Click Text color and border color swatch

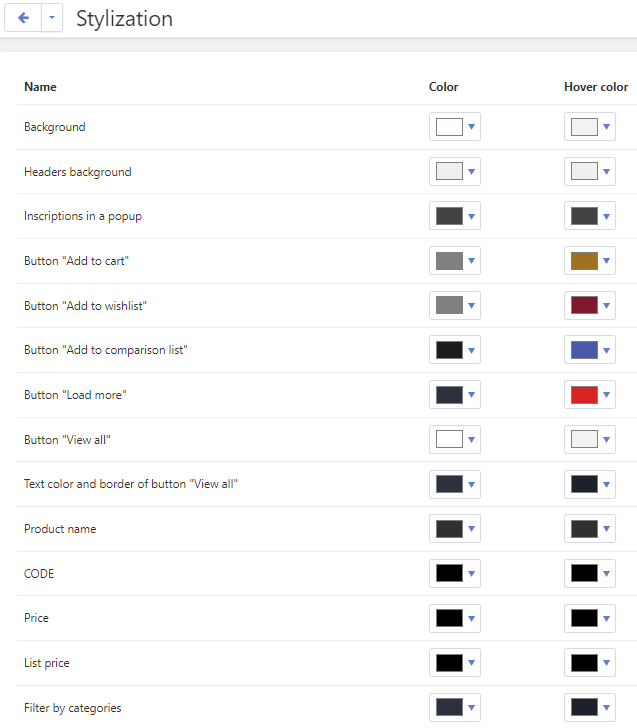449,484
